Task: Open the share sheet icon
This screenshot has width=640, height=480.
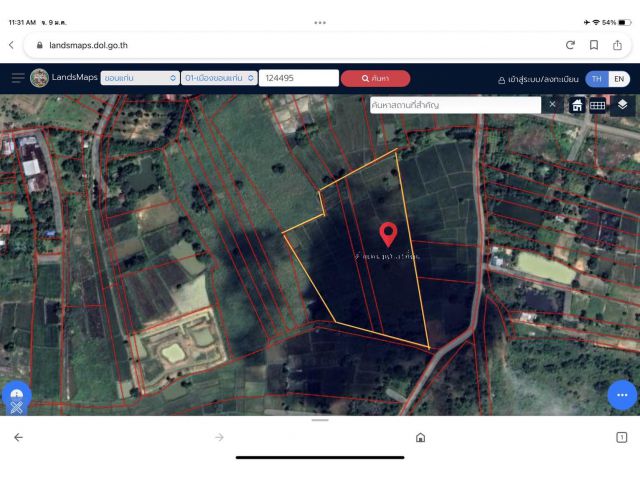Action: pos(617,45)
